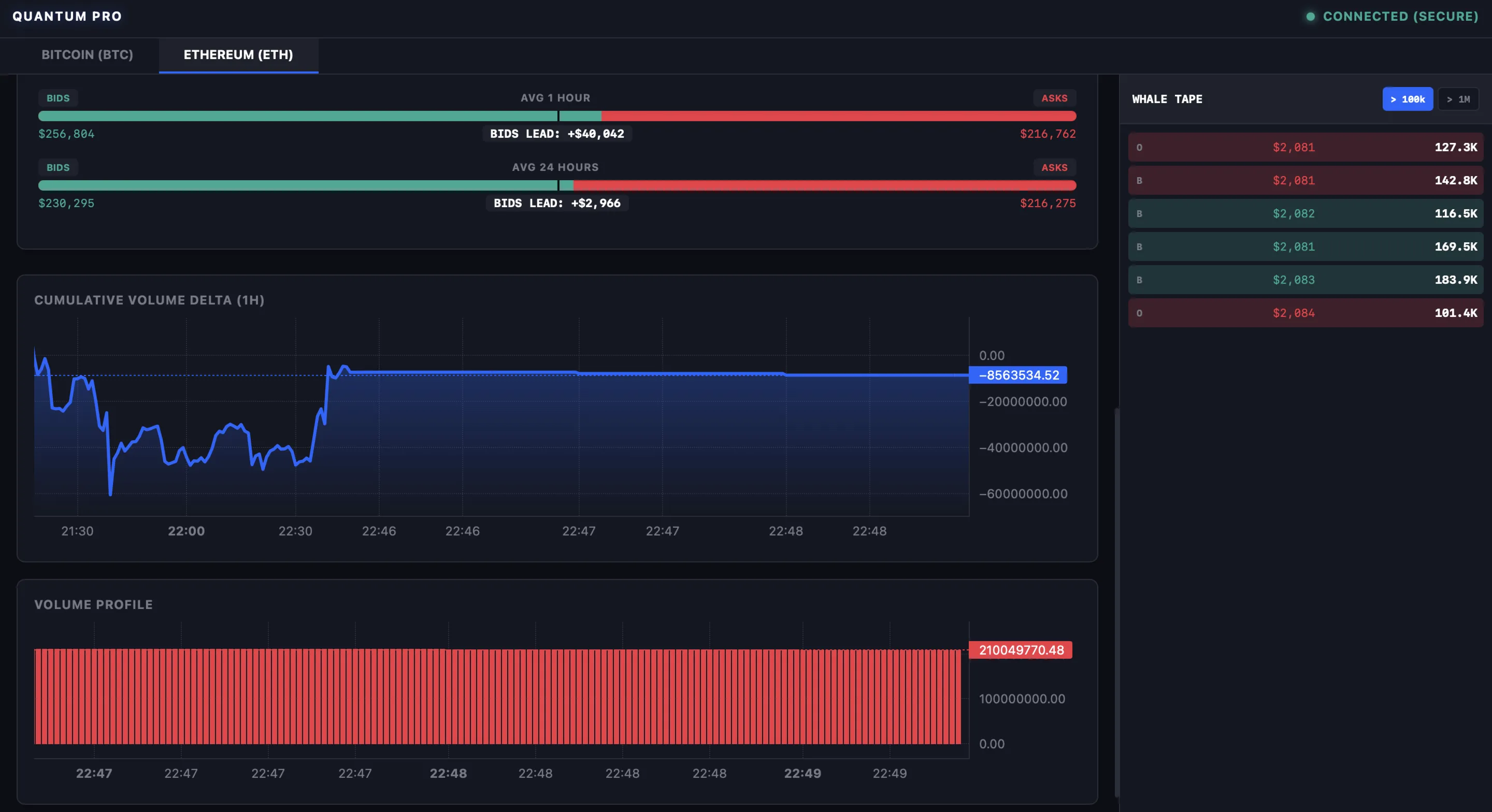Click the green connection status dot
The width and height of the screenshot is (1492, 812).
coord(1310,17)
